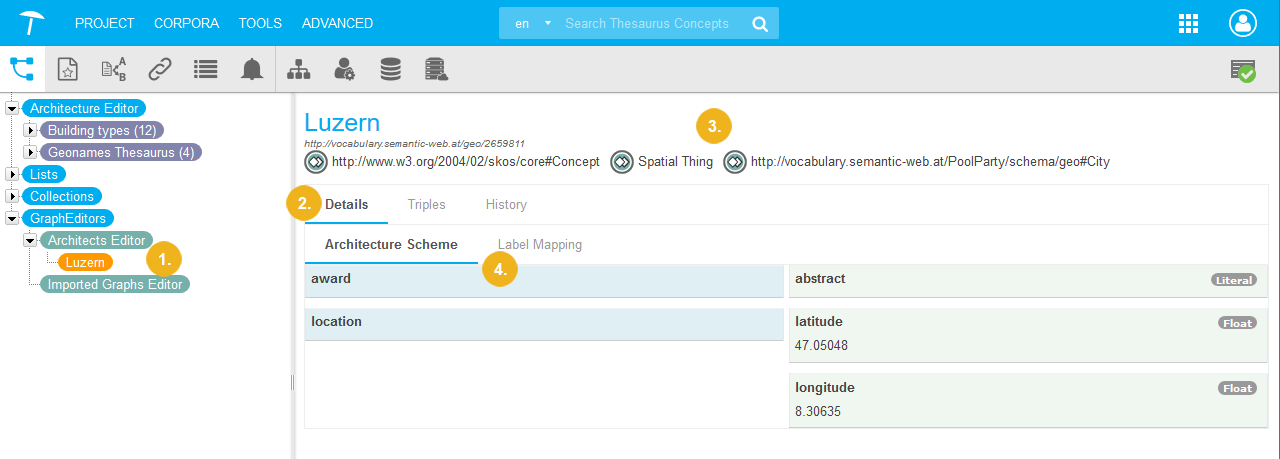Image resolution: width=1280 pixels, height=459 pixels.
Task: Open the en language dropdown
Action: 532,23
